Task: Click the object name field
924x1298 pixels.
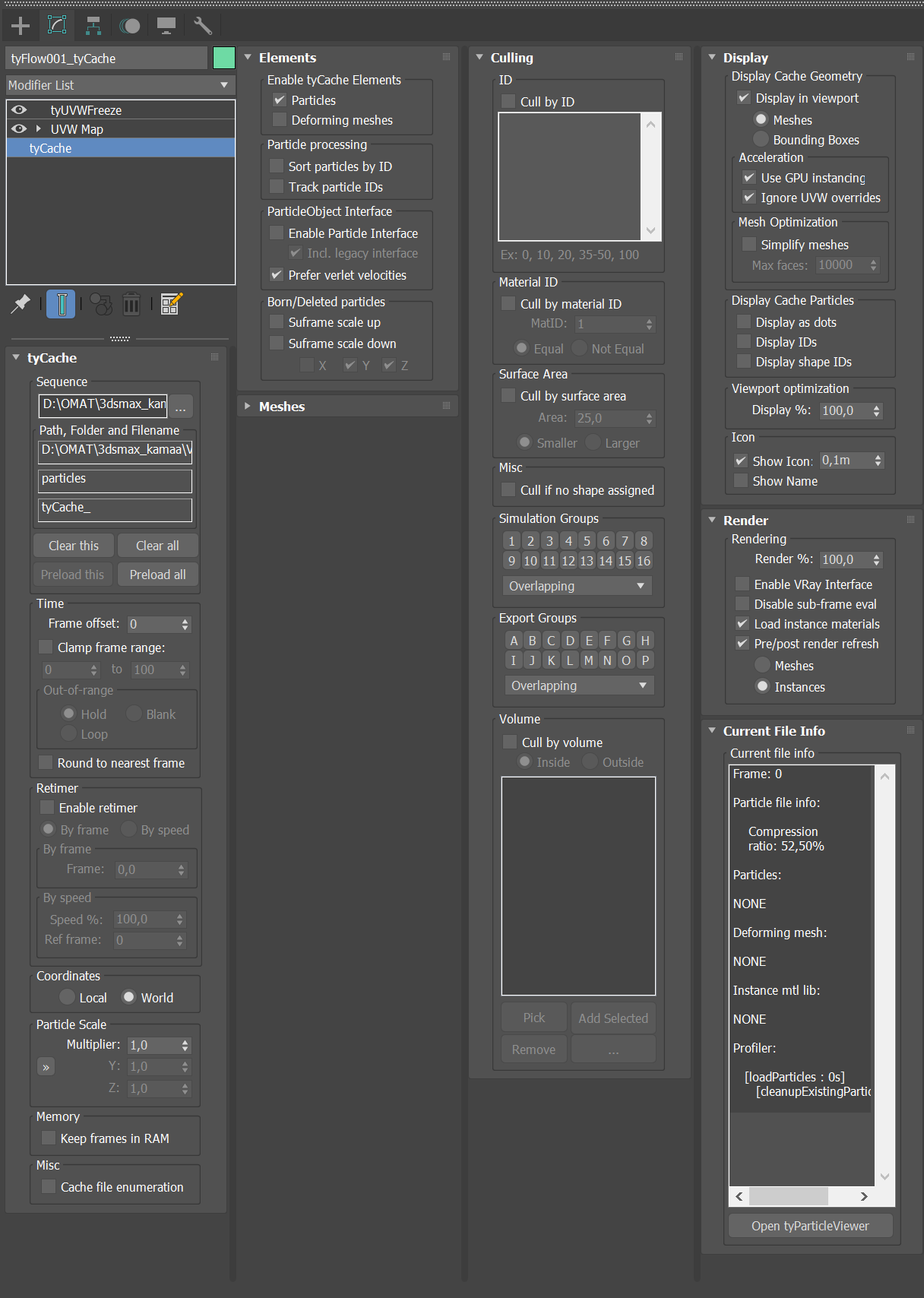Action: pos(106,59)
